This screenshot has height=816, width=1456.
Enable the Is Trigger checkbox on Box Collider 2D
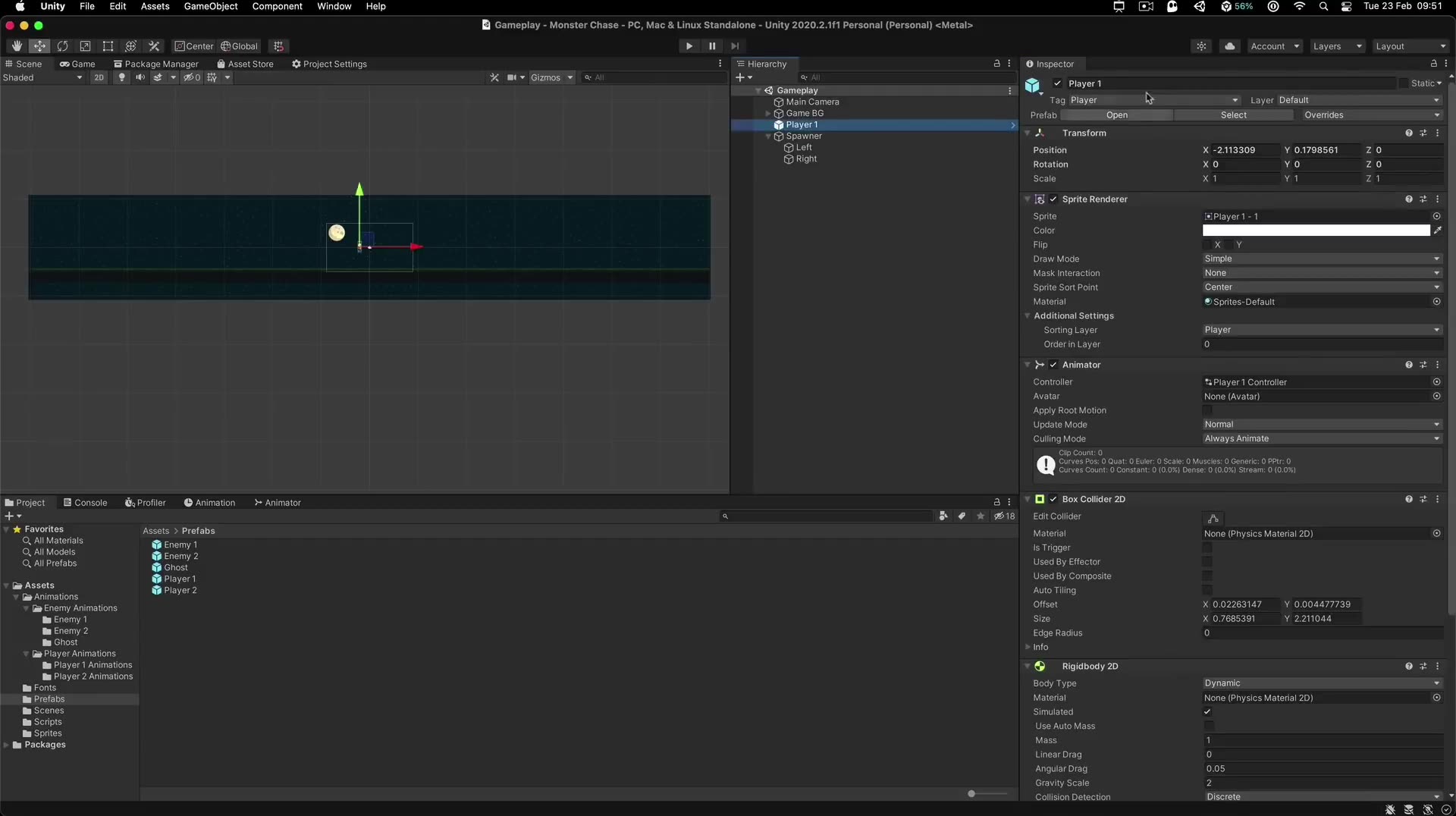tap(1208, 548)
